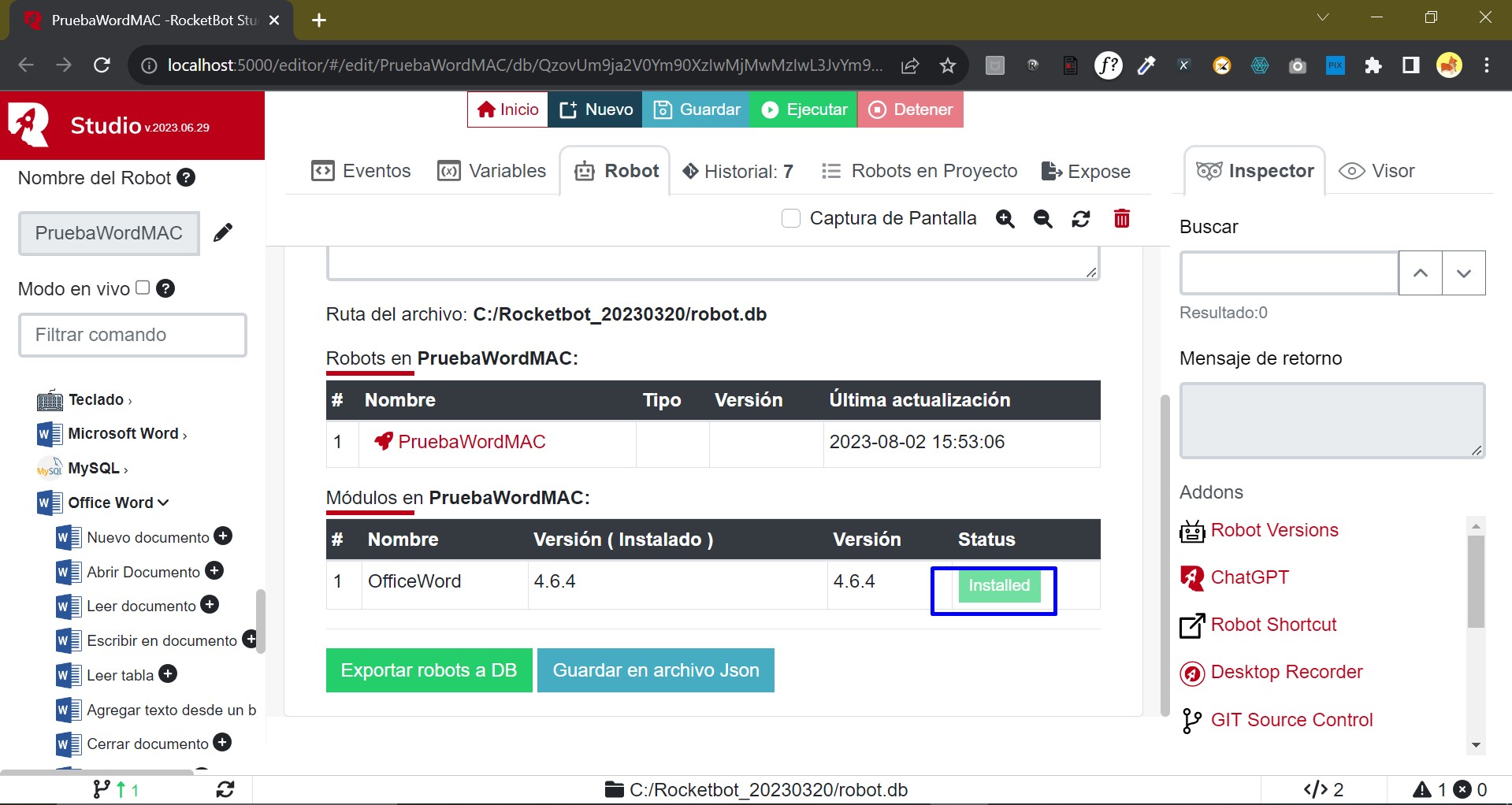Bookmark this page with the star icon
1512x805 pixels.
coord(948,65)
